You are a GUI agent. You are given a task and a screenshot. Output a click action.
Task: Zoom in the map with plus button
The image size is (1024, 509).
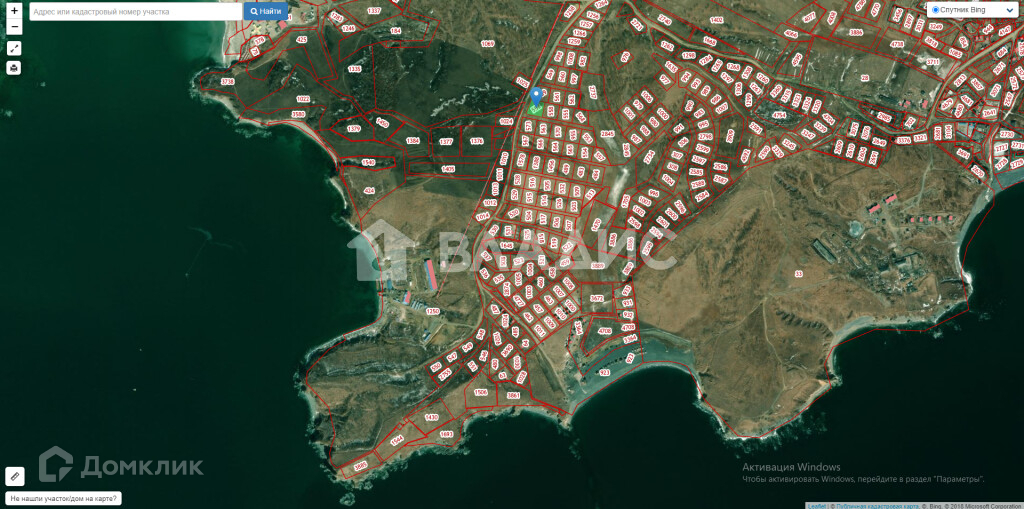pyautogui.click(x=14, y=11)
